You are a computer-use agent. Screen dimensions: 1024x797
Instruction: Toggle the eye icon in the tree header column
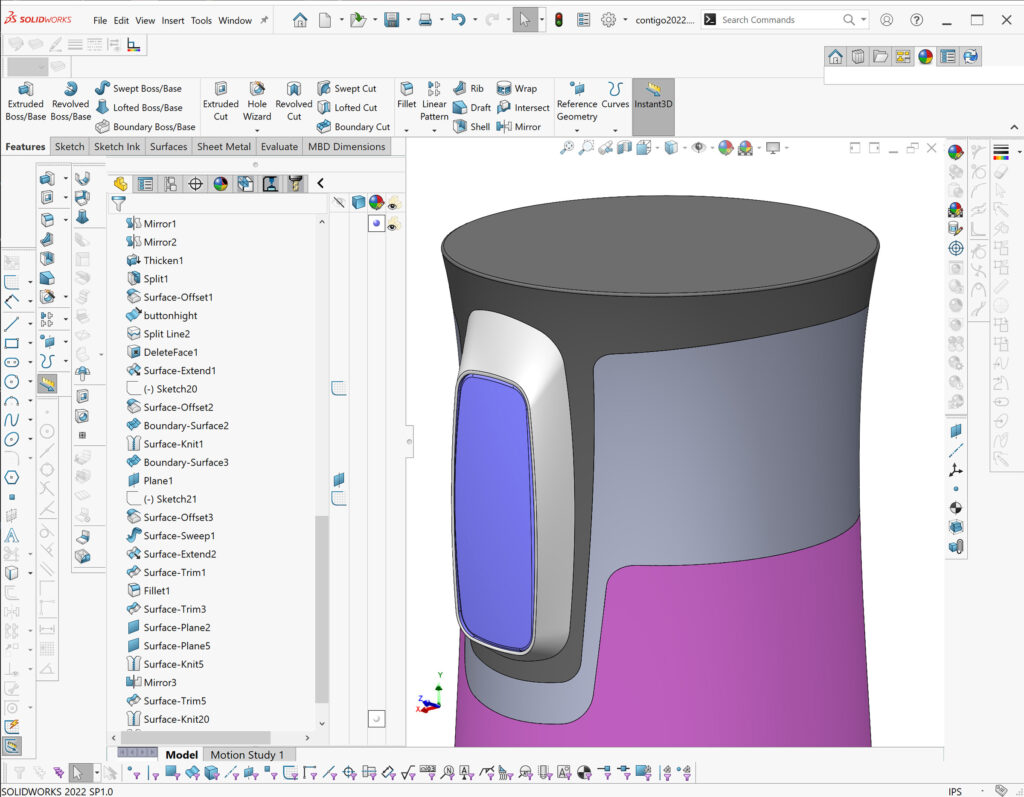tap(390, 207)
